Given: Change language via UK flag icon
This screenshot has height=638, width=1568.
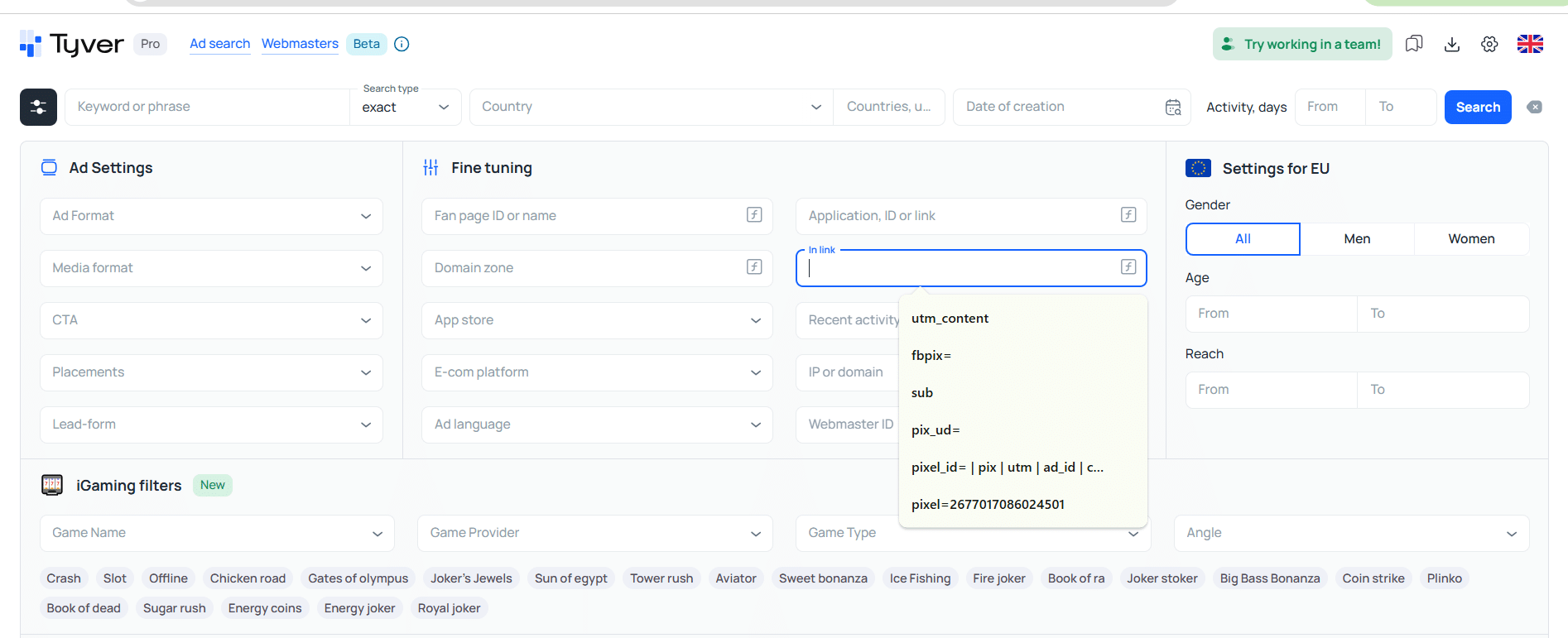Looking at the screenshot, I should pos(1530,44).
